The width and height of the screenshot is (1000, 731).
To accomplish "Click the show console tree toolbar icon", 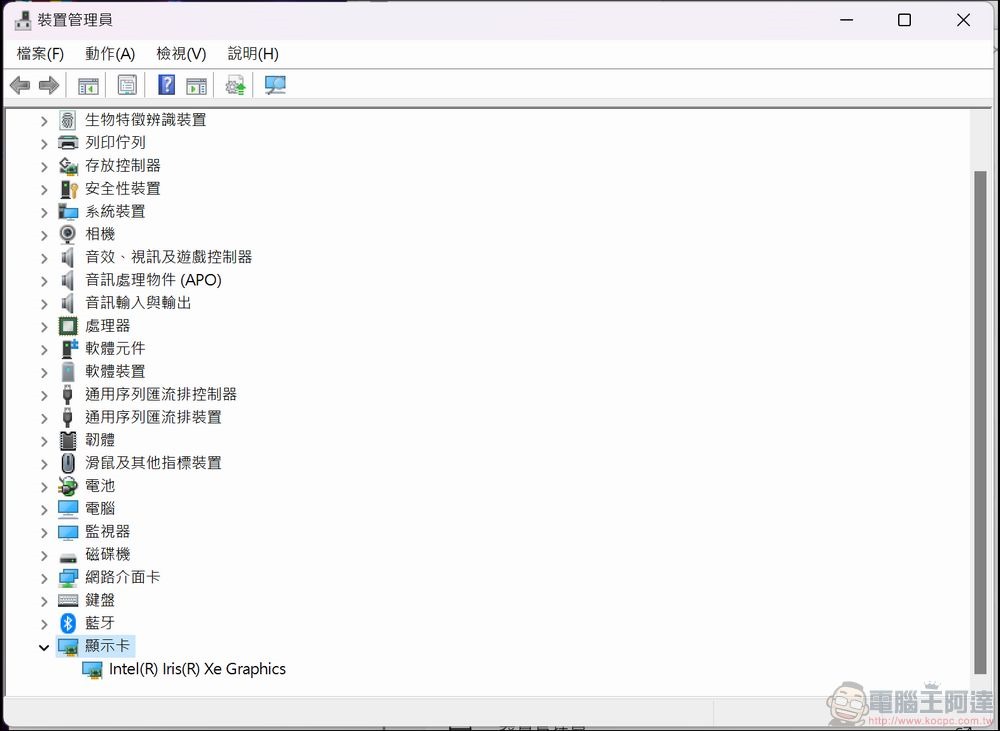I will (x=87, y=85).
